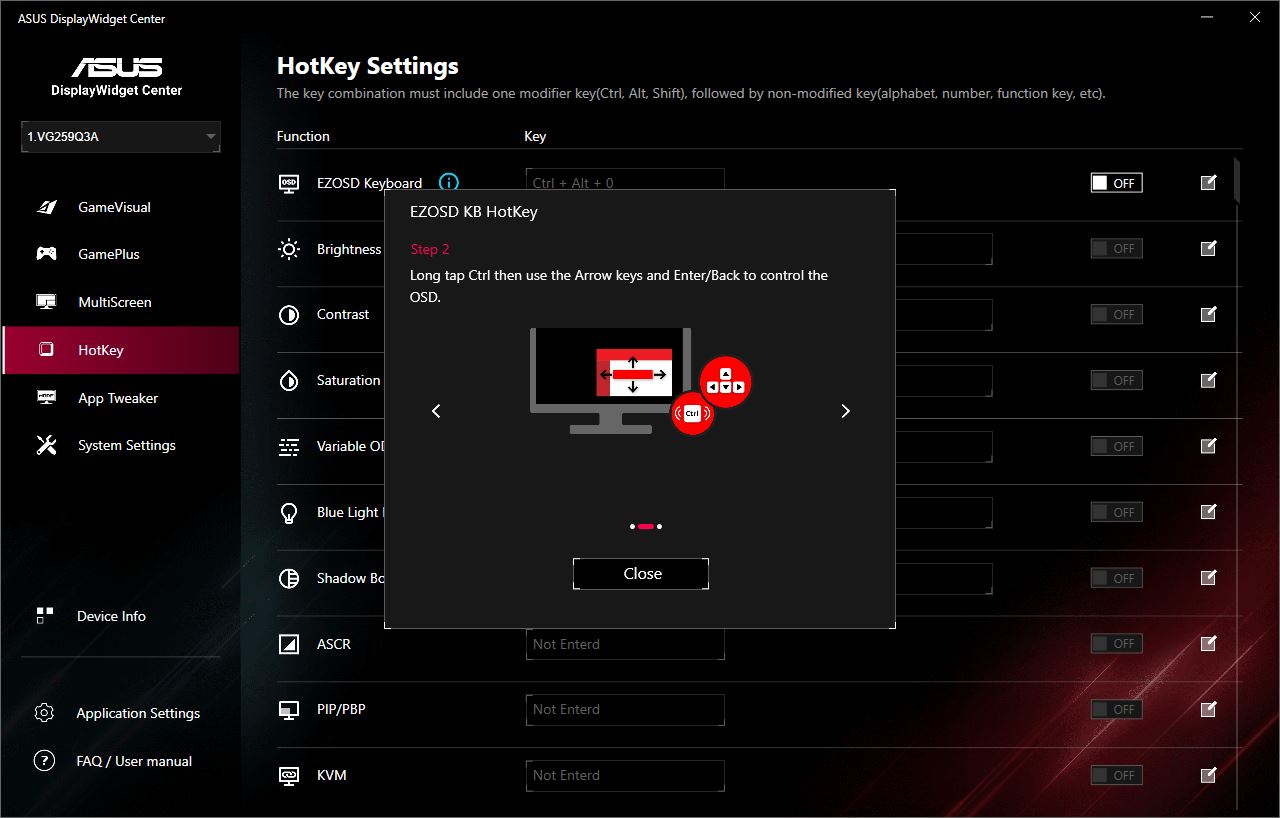Viewport: 1280px width, 818px height.
Task: Jump to first step via page dot
Action: [x=632, y=526]
